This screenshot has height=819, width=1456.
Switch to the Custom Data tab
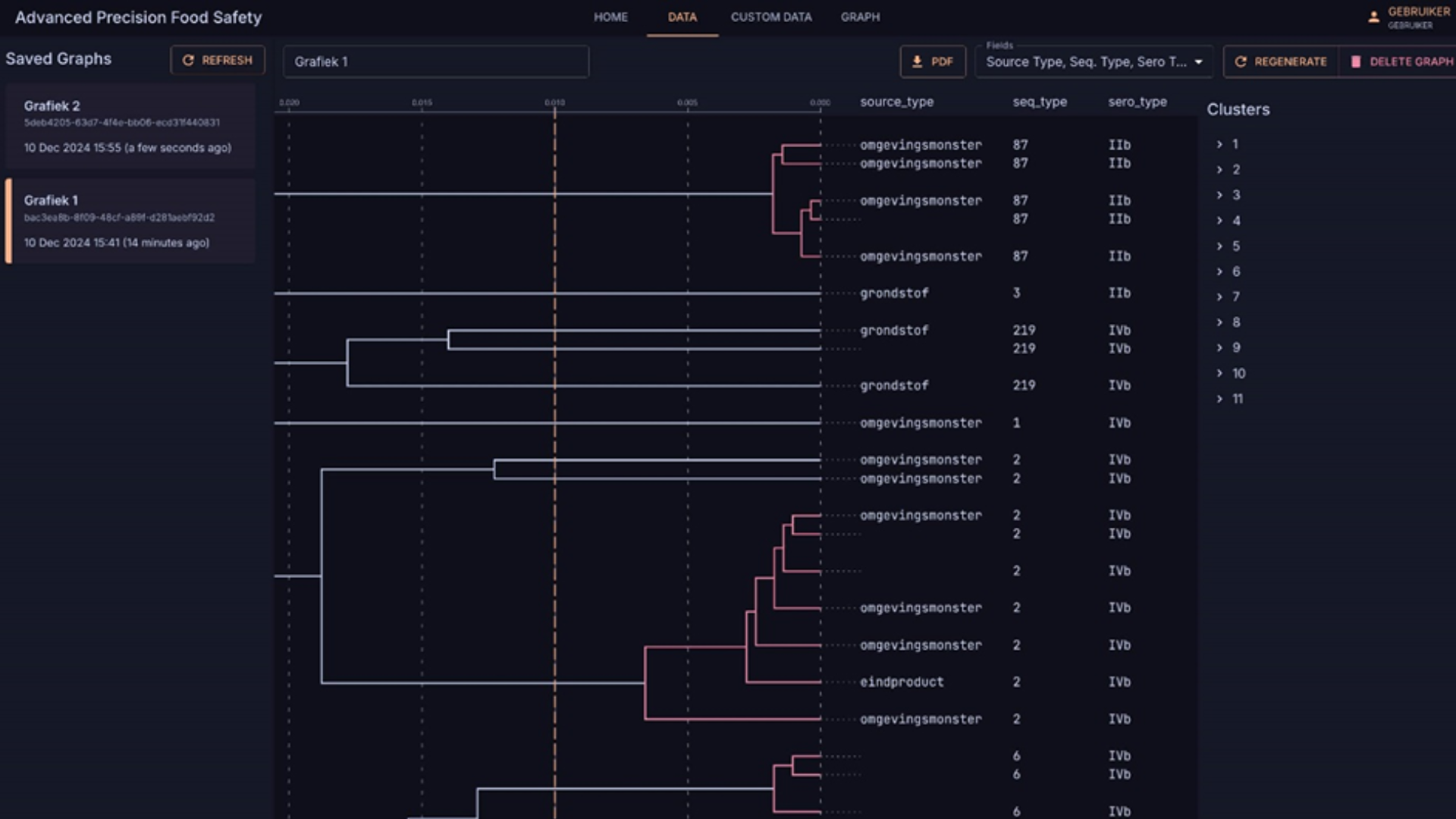770,17
